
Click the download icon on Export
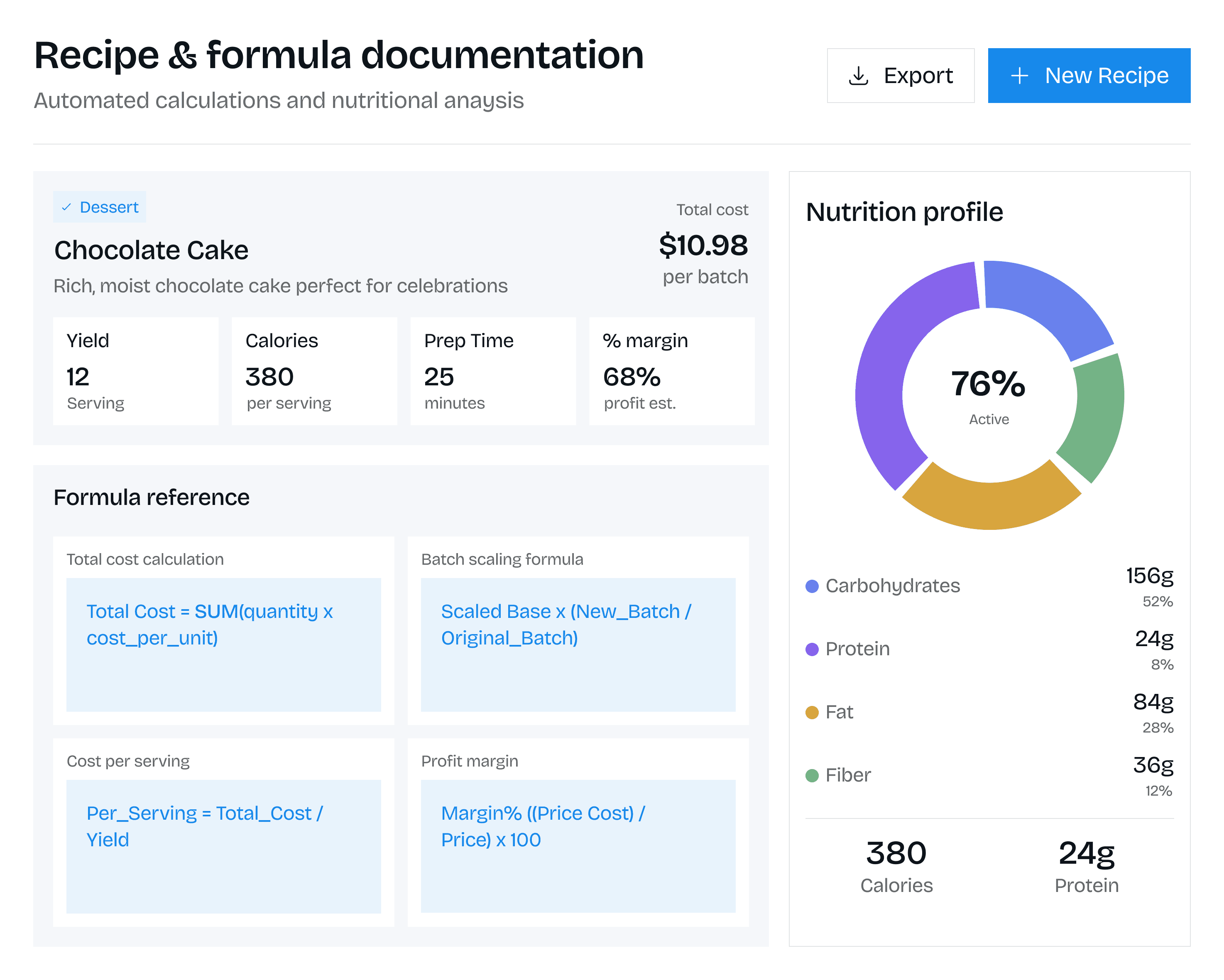[x=858, y=76]
